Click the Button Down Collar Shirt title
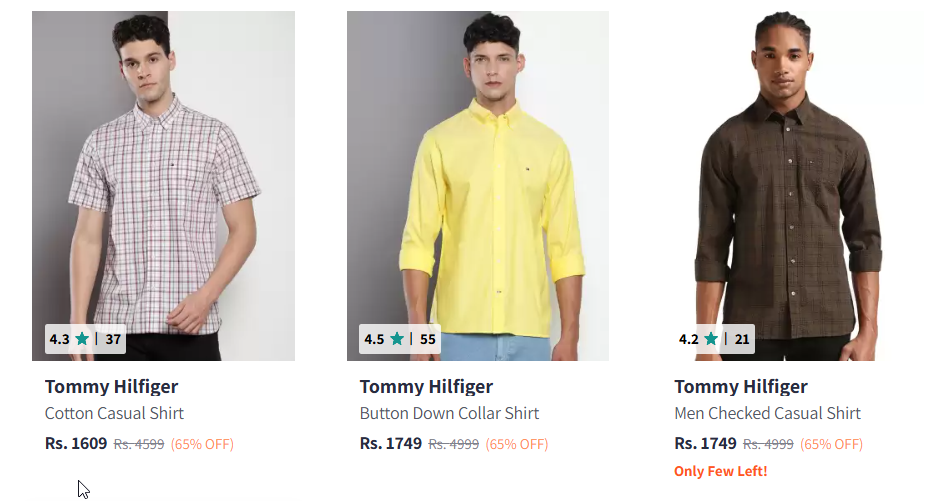Viewport: 937px width, 501px height. coord(449,413)
